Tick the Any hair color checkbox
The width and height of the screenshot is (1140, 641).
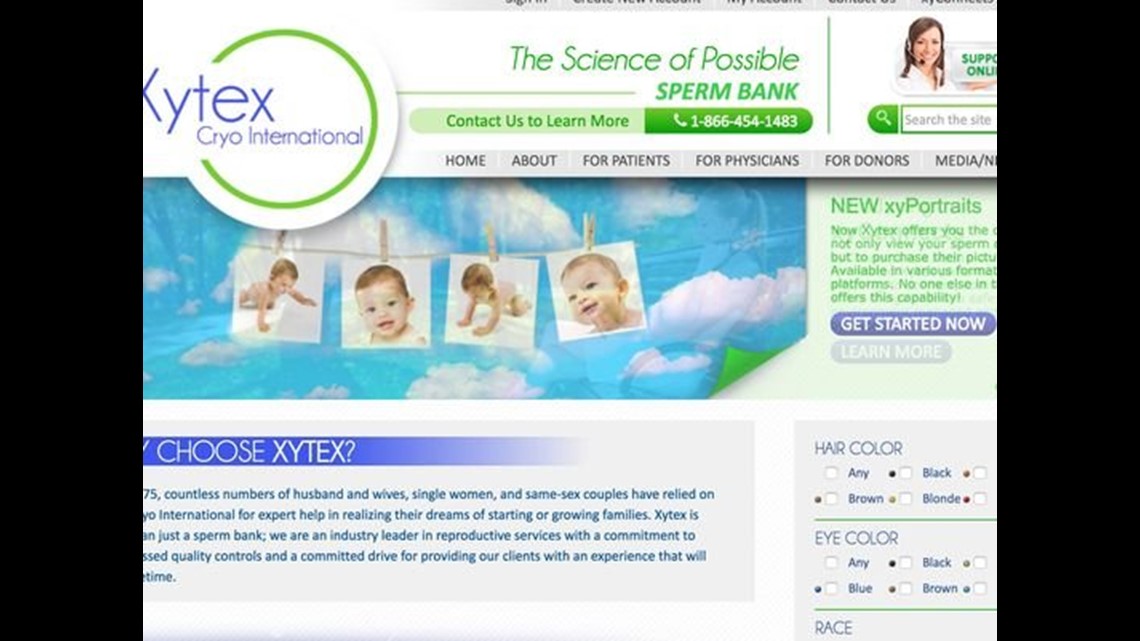tap(831, 473)
